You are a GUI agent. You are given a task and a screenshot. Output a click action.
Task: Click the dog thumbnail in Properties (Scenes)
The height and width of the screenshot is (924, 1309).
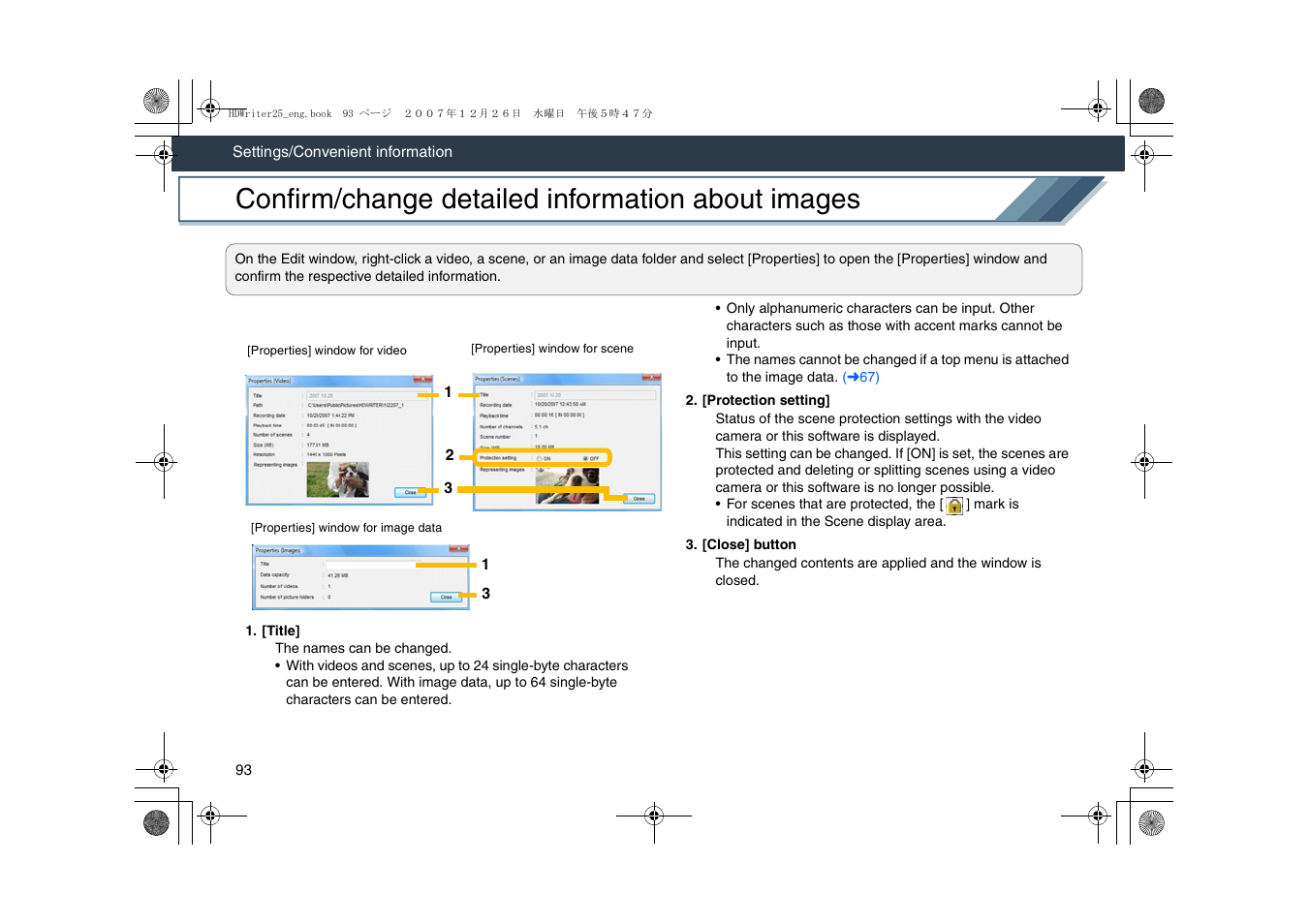pyautogui.click(x=567, y=486)
